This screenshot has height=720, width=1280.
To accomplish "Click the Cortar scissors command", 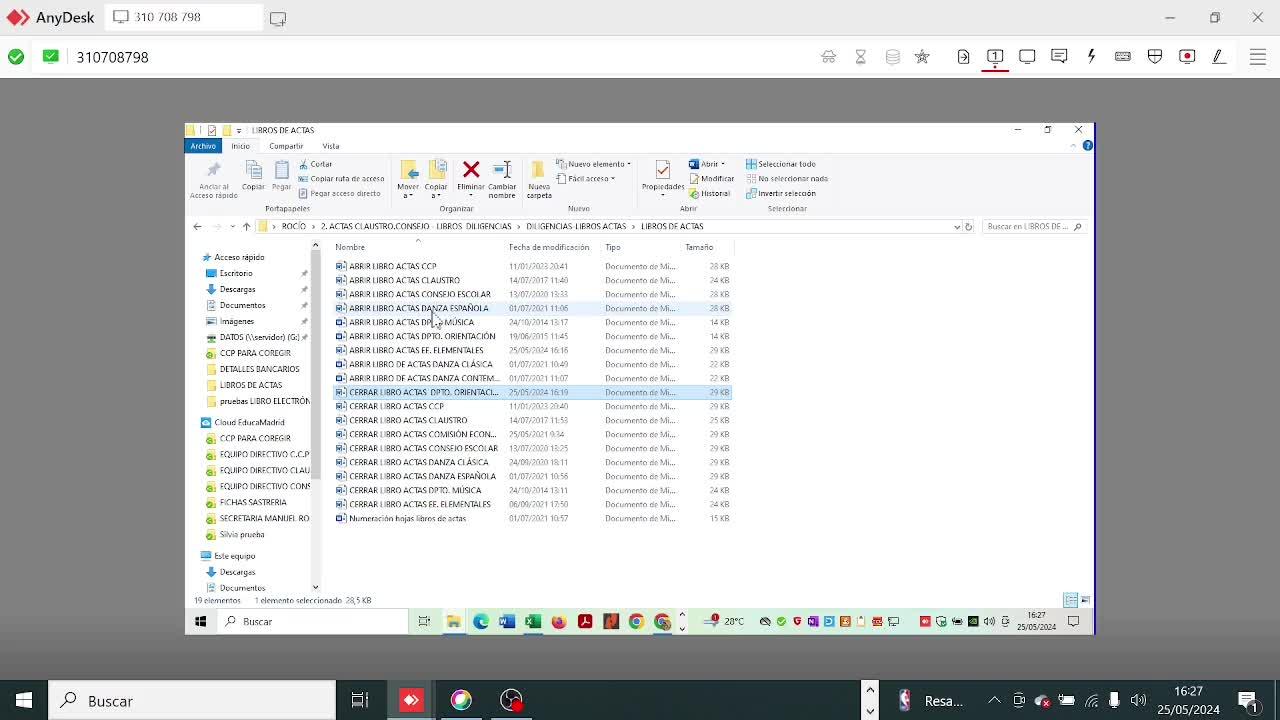I will pos(315,164).
